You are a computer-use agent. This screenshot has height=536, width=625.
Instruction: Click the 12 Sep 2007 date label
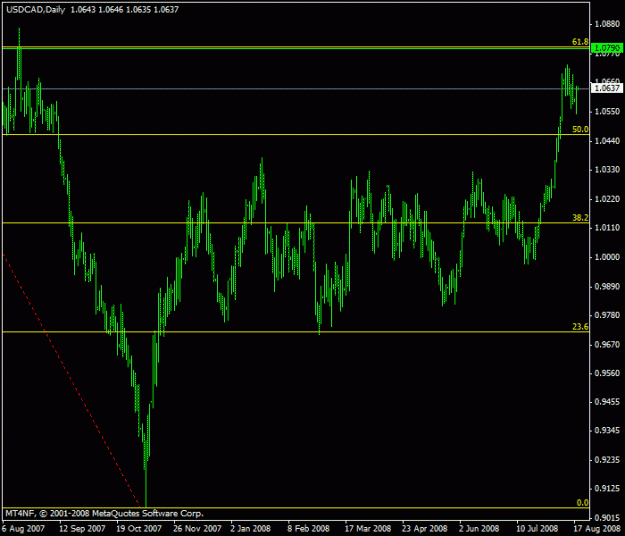tap(82, 529)
